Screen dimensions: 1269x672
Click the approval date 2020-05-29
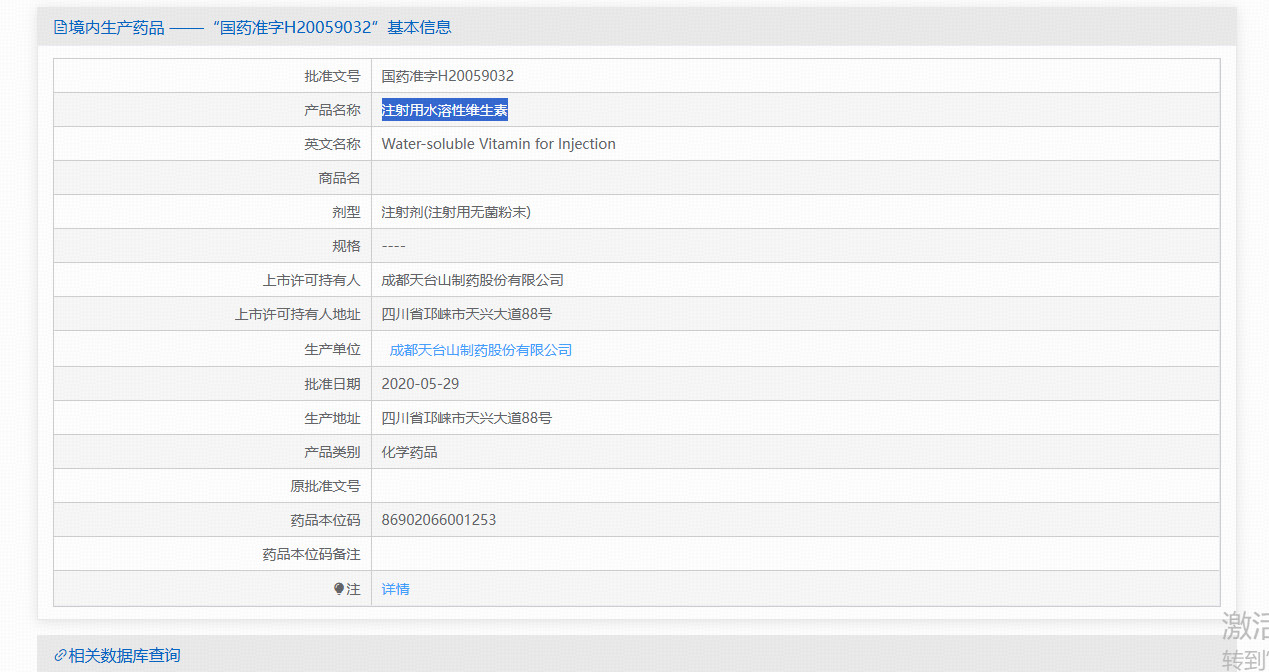click(420, 384)
